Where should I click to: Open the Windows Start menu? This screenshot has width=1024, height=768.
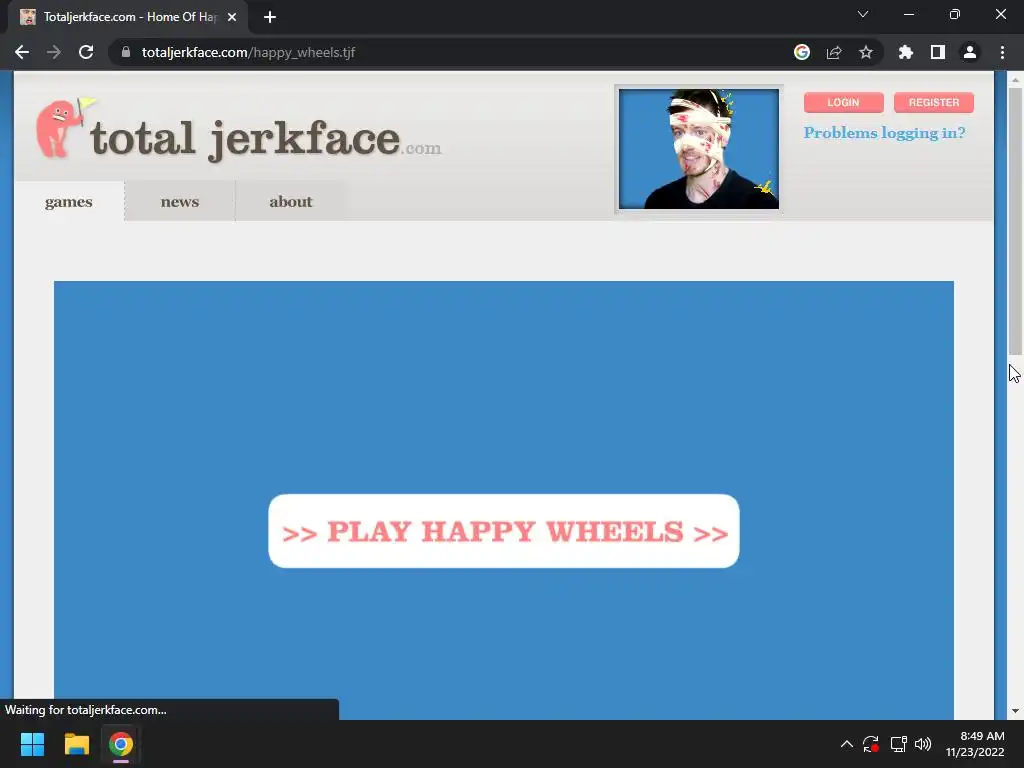[x=32, y=744]
